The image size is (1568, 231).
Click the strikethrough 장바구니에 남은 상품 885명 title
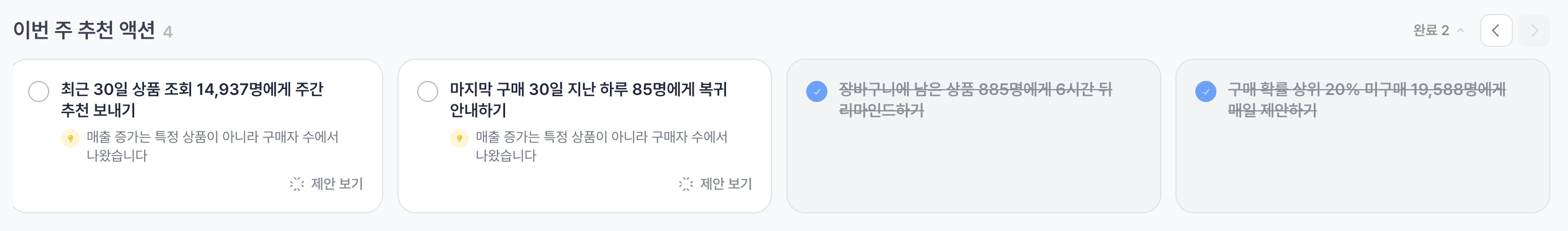975,100
